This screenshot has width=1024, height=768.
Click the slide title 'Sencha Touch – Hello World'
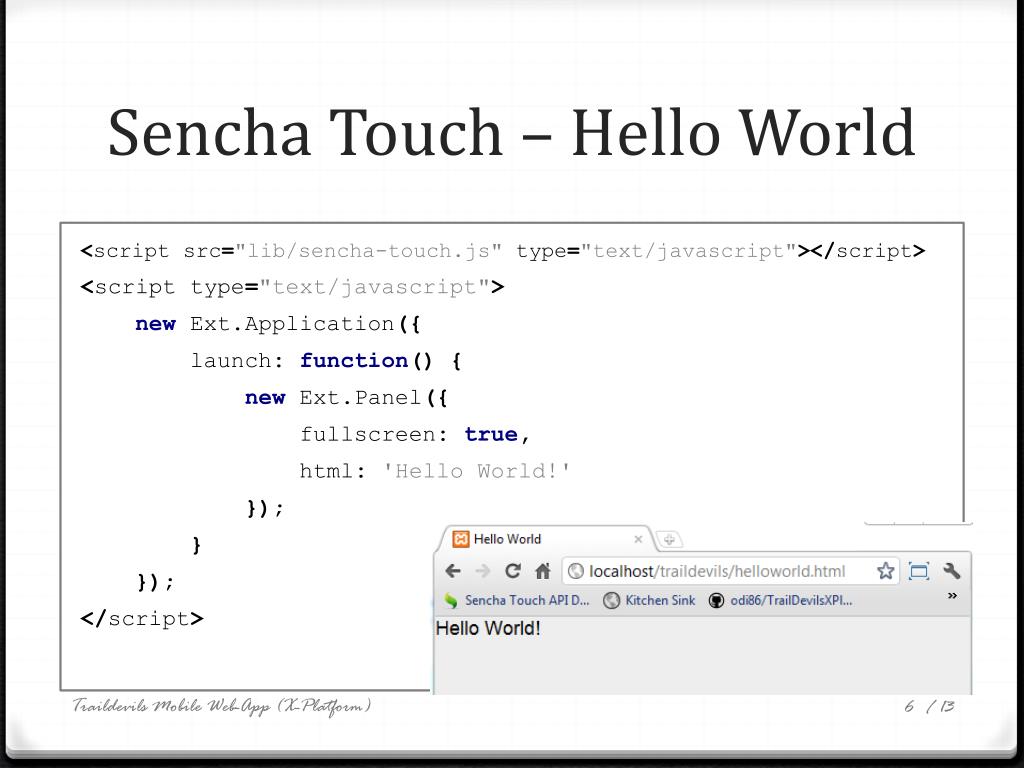511,133
